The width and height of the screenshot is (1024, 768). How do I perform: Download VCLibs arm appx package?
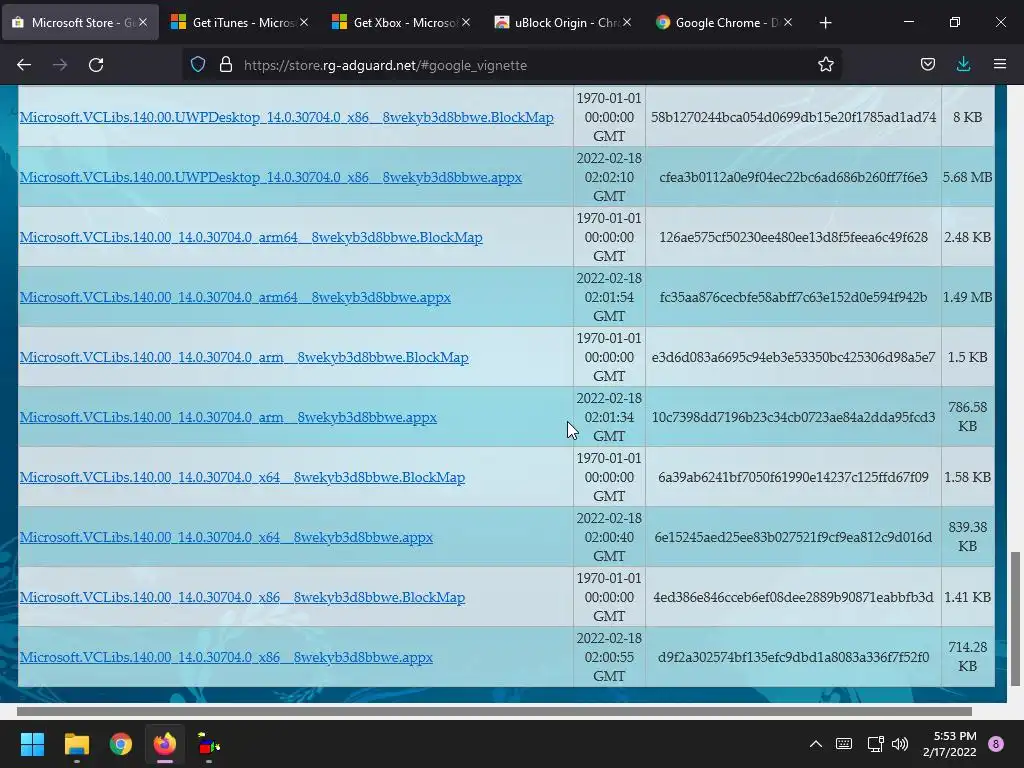click(x=229, y=417)
